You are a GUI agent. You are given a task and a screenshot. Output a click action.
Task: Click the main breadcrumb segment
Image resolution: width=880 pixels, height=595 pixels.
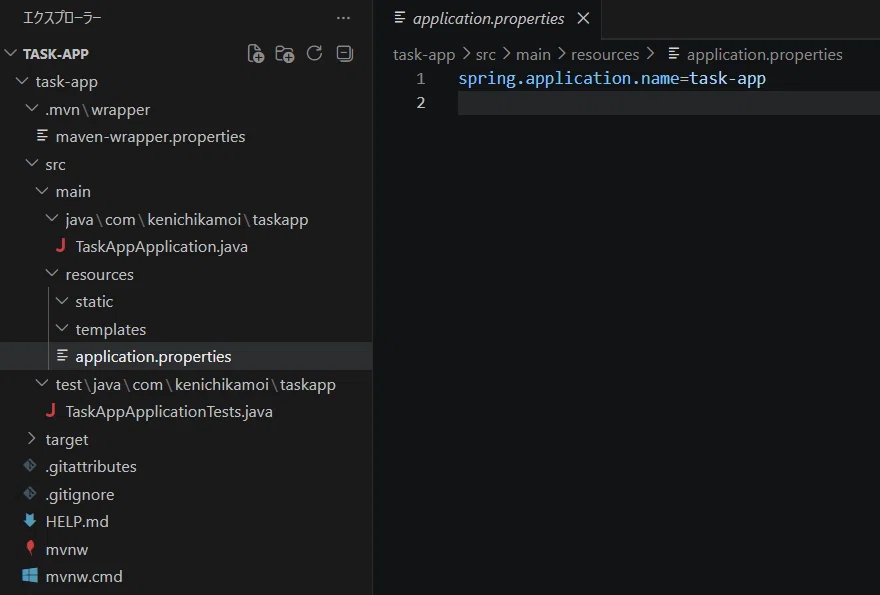(533, 54)
